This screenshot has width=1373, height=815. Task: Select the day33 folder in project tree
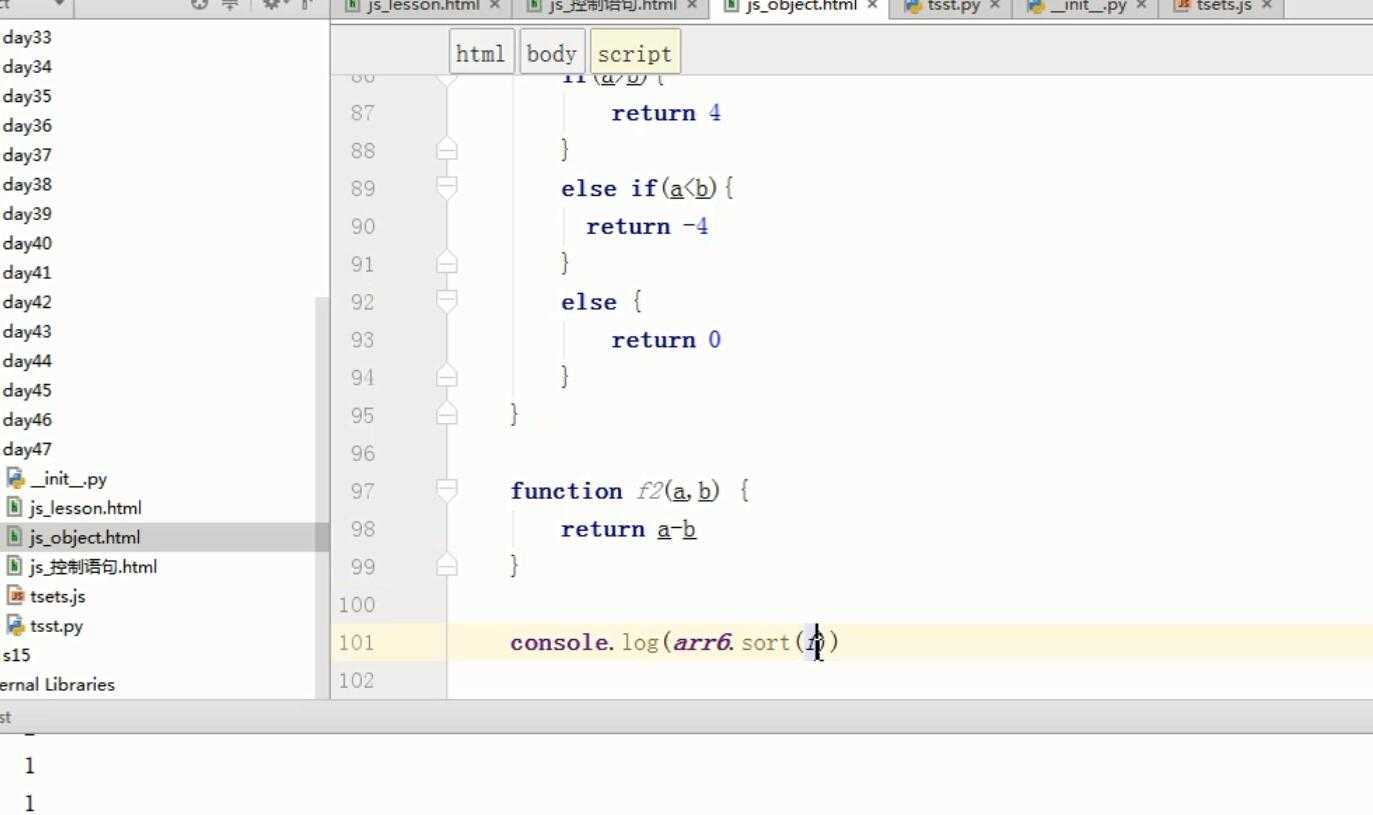(x=27, y=38)
